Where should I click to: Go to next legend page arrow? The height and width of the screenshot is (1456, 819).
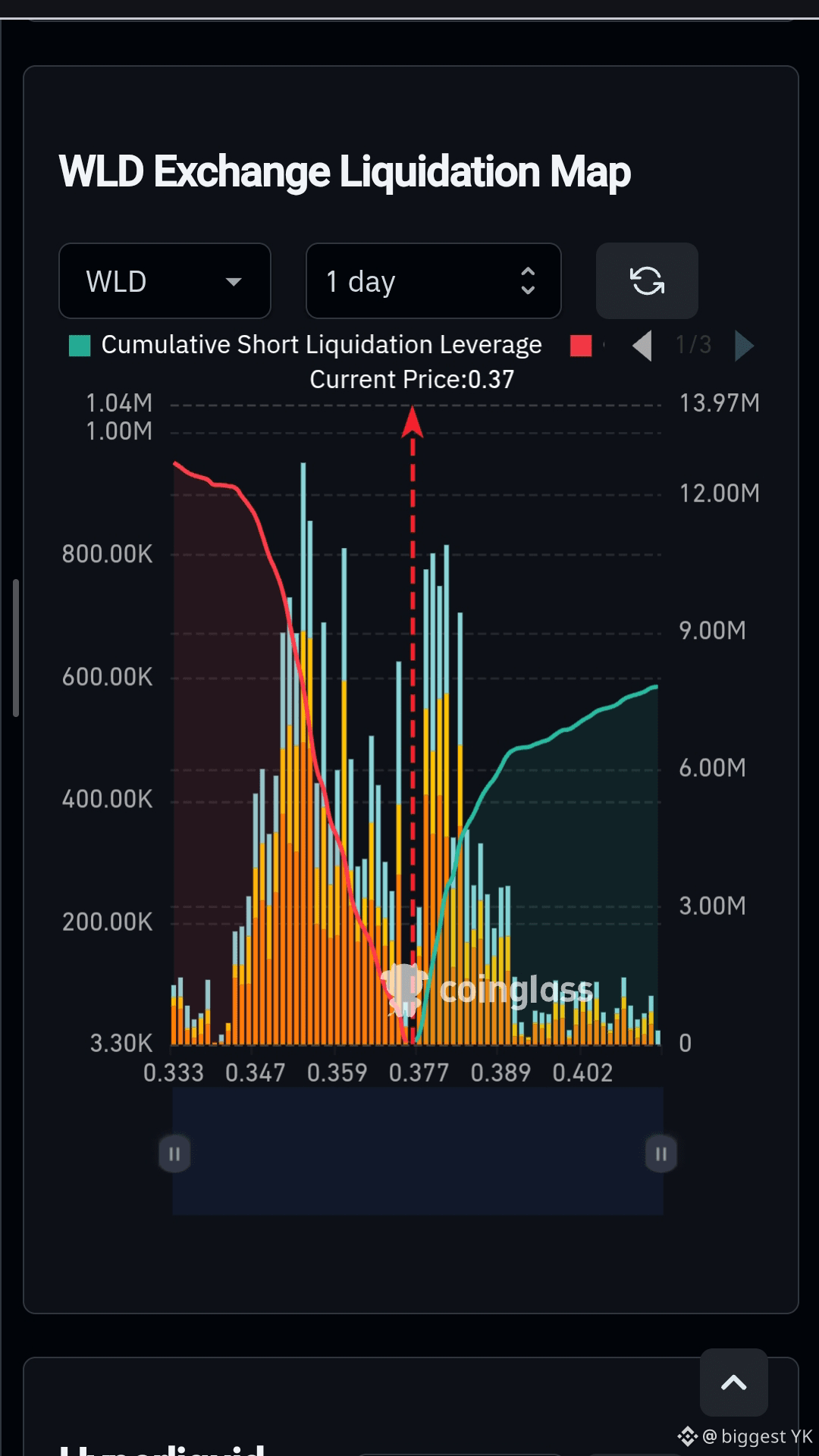[x=745, y=346]
